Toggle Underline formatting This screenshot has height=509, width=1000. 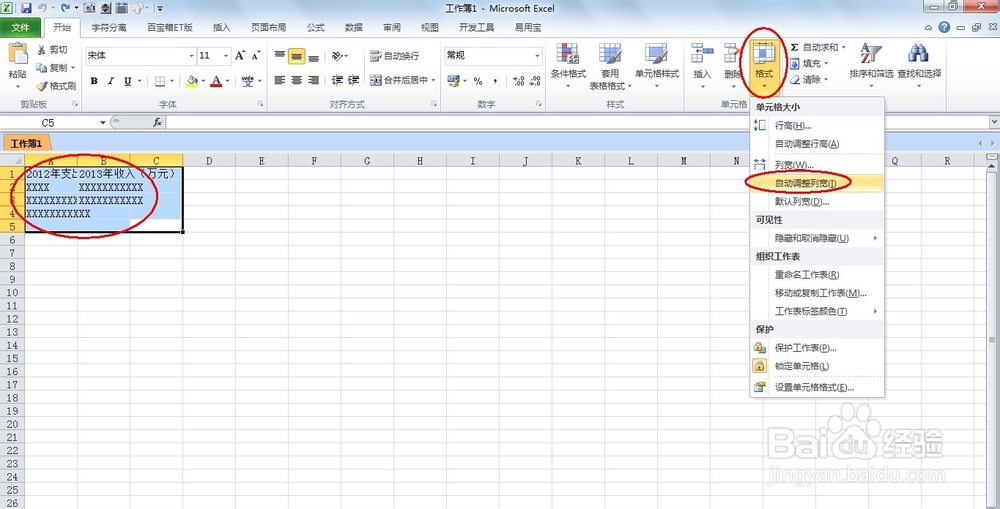[x=128, y=81]
